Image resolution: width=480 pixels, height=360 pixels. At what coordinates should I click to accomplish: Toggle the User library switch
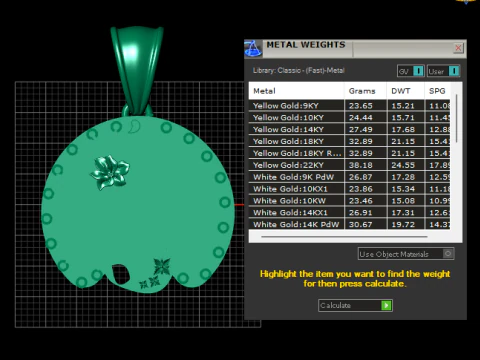point(454,71)
